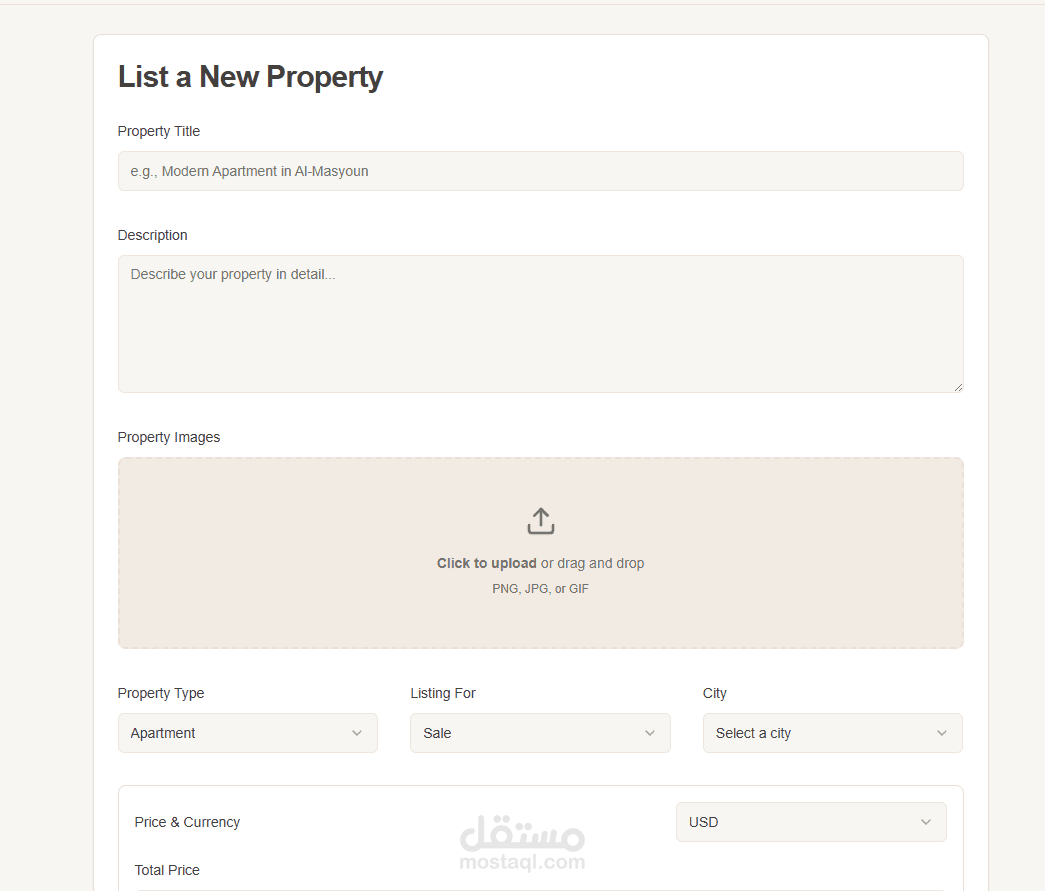Open the dropdown showing Apartment
The width and height of the screenshot is (1045, 891).
[247, 733]
